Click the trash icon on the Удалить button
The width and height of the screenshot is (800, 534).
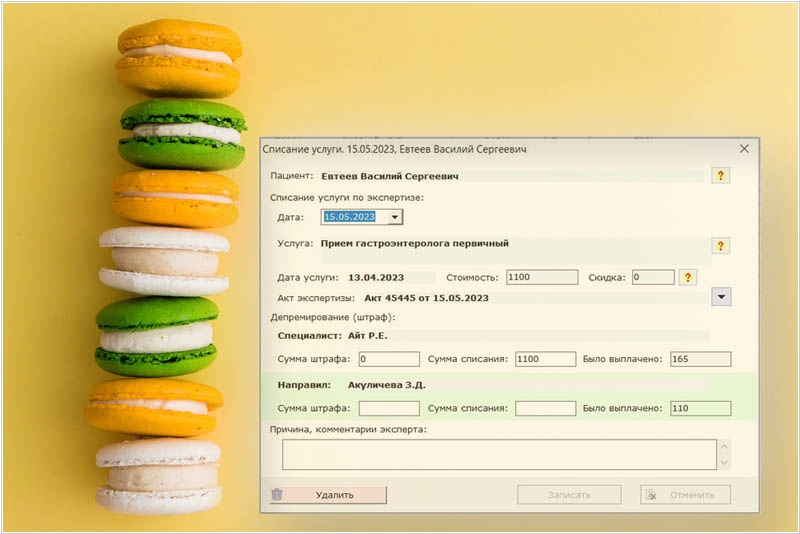pos(277,494)
